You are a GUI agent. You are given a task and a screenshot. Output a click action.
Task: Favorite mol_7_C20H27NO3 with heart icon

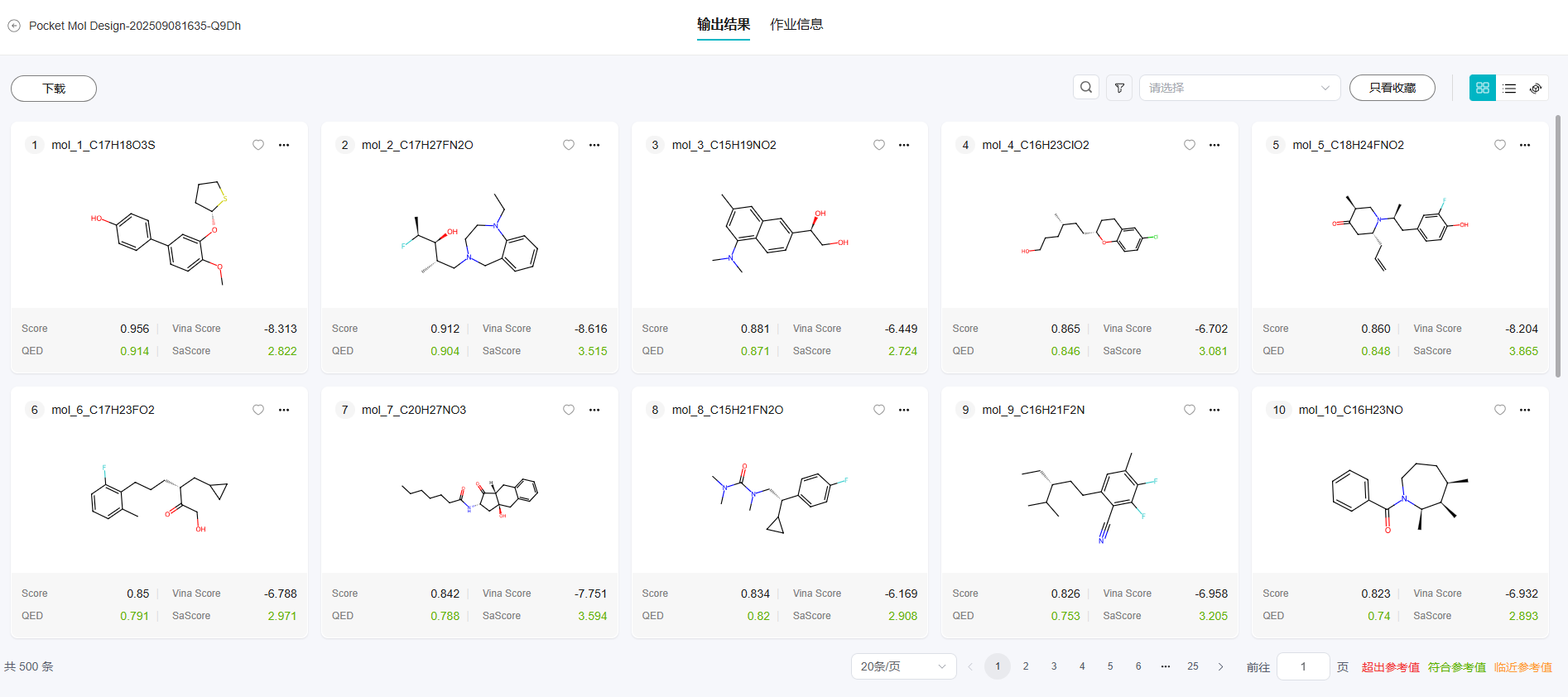click(x=569, y=410)
